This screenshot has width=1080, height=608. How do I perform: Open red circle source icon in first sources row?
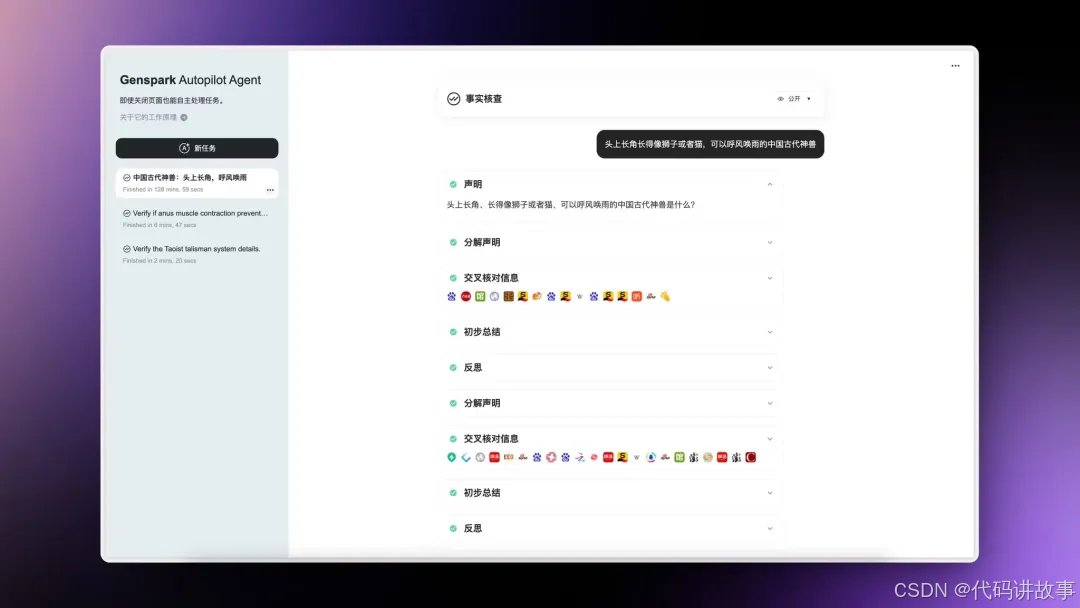pos(466,296)
